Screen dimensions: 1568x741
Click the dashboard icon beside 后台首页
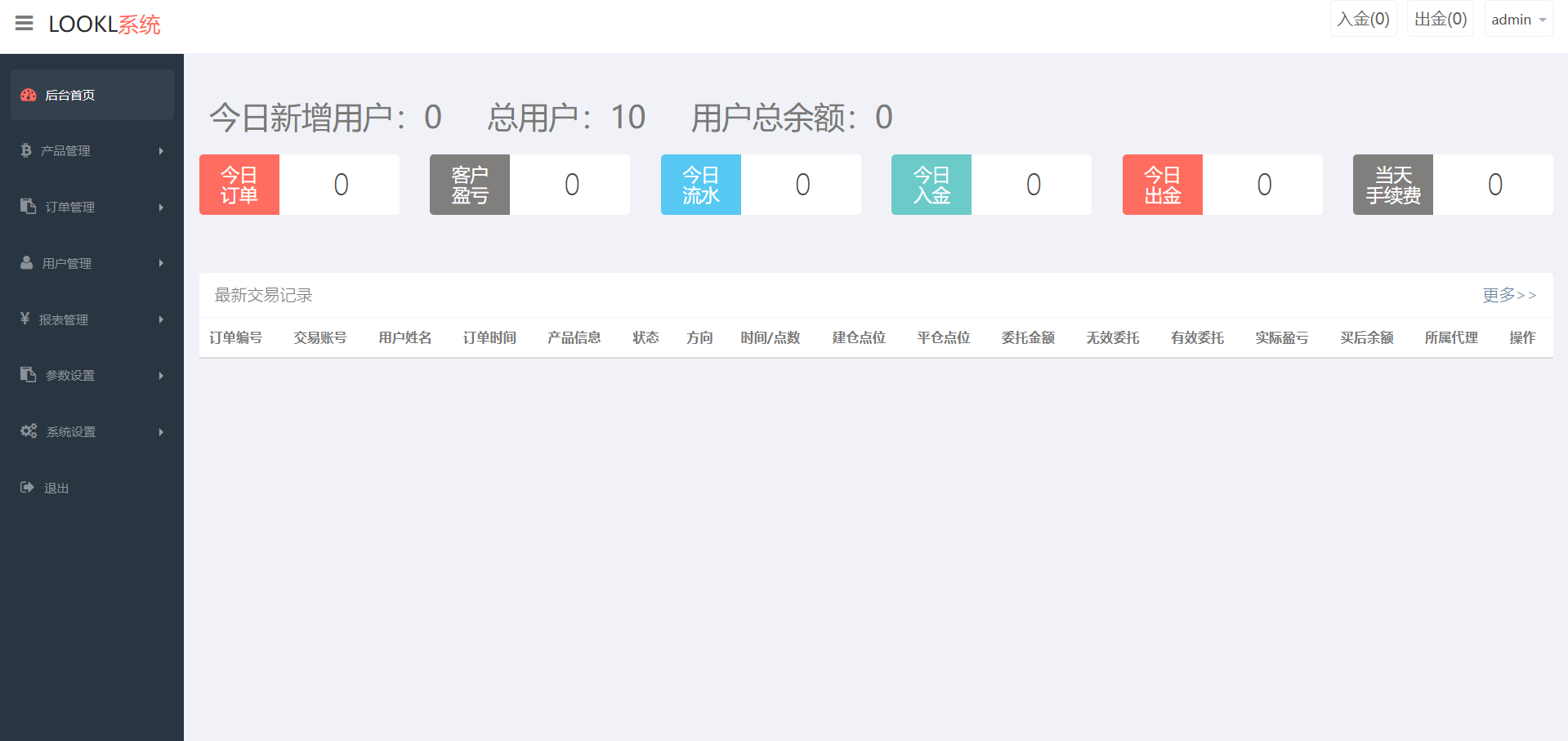click(x=29, y=95)
